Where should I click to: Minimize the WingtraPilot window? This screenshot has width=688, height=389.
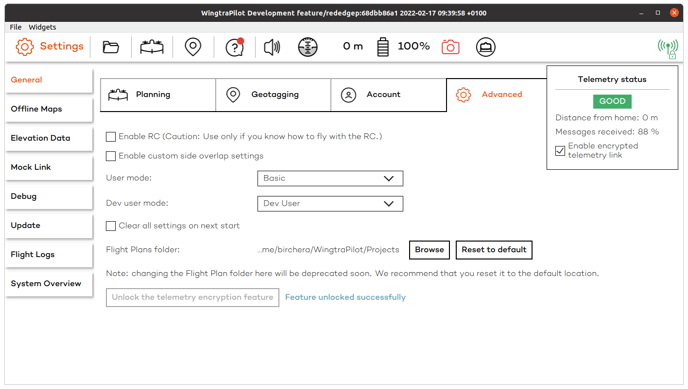(x=641, y=13)
